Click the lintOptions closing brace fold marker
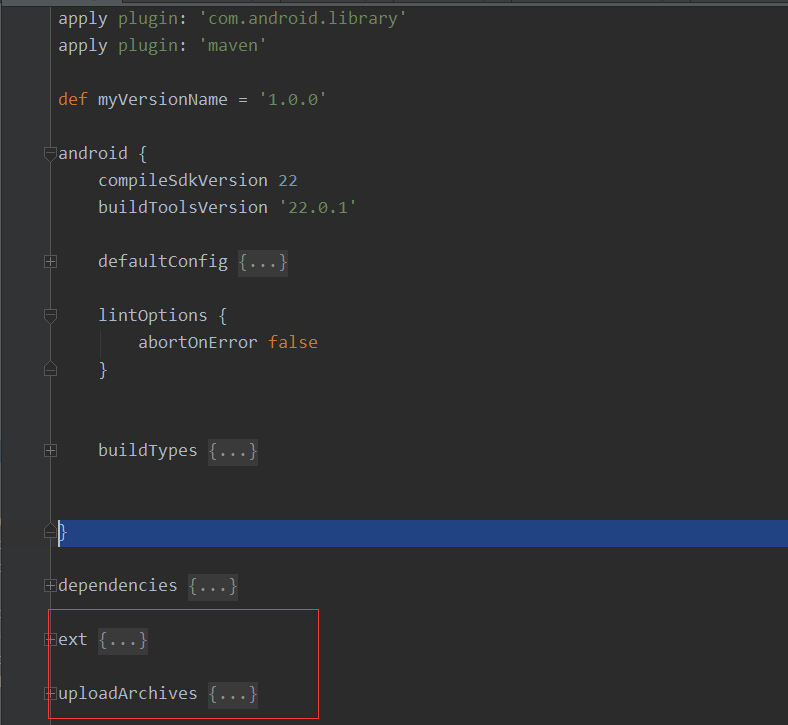Image resolution: width=788 pixels, height=725 pixels. 50,370
